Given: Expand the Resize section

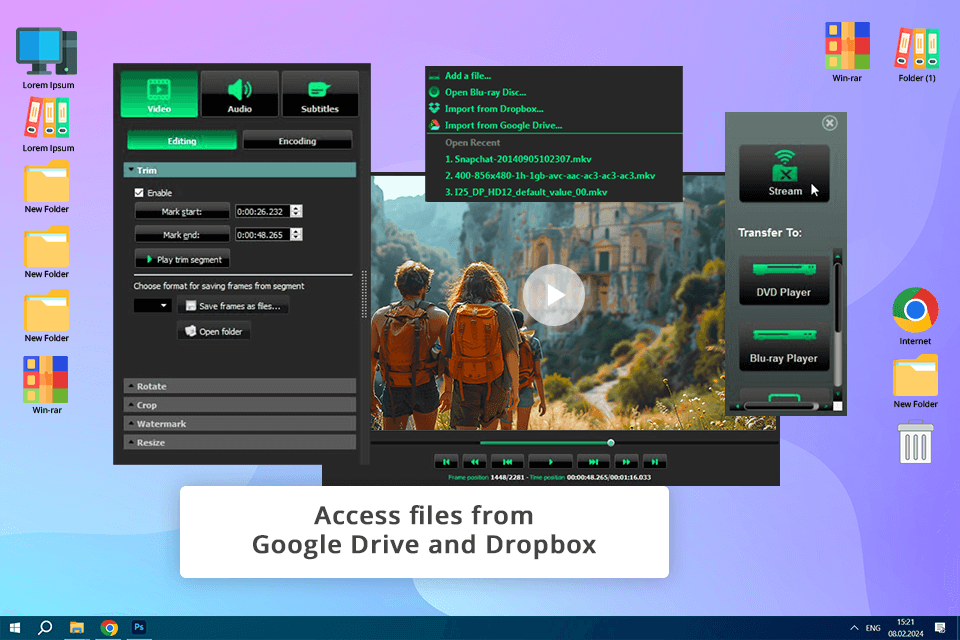Looking at the screenshot, I should tap(239, 442).
